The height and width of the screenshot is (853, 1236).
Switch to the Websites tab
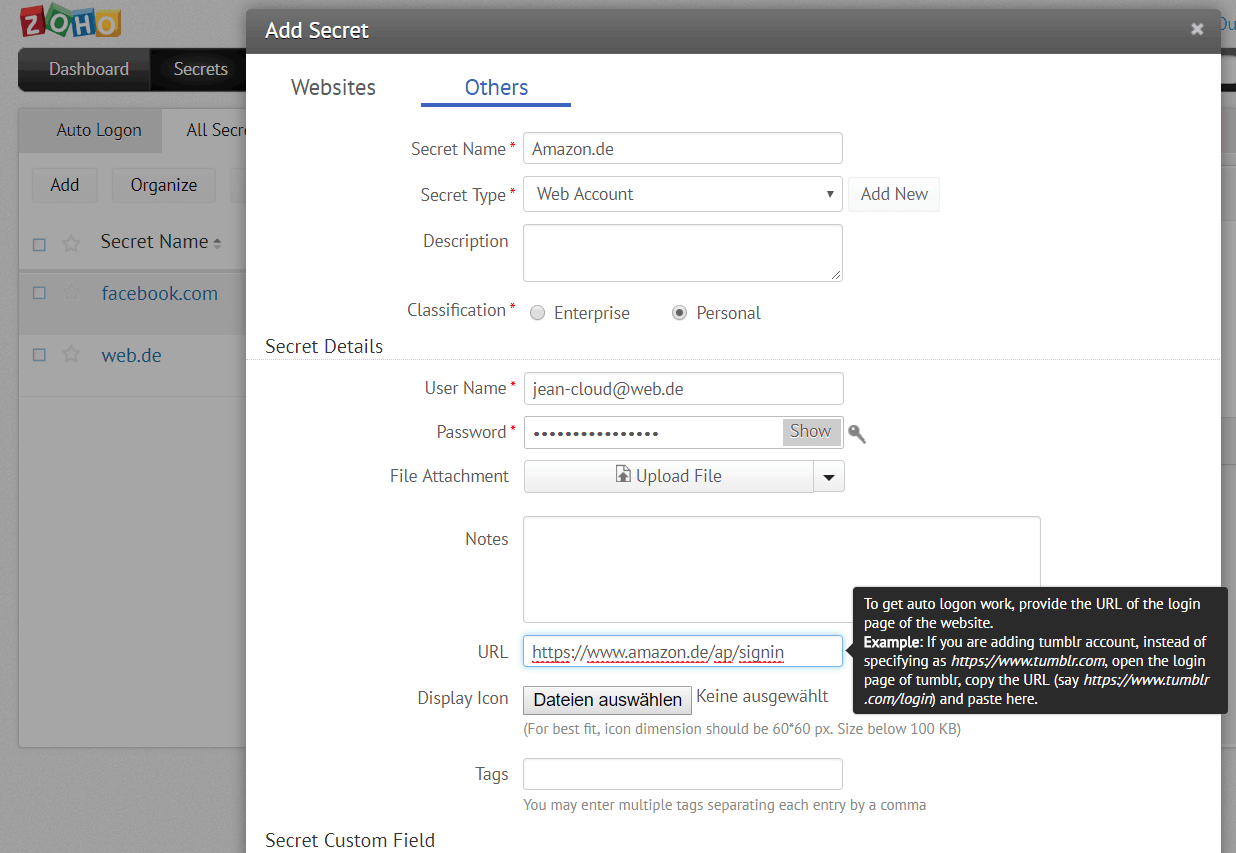333,87
